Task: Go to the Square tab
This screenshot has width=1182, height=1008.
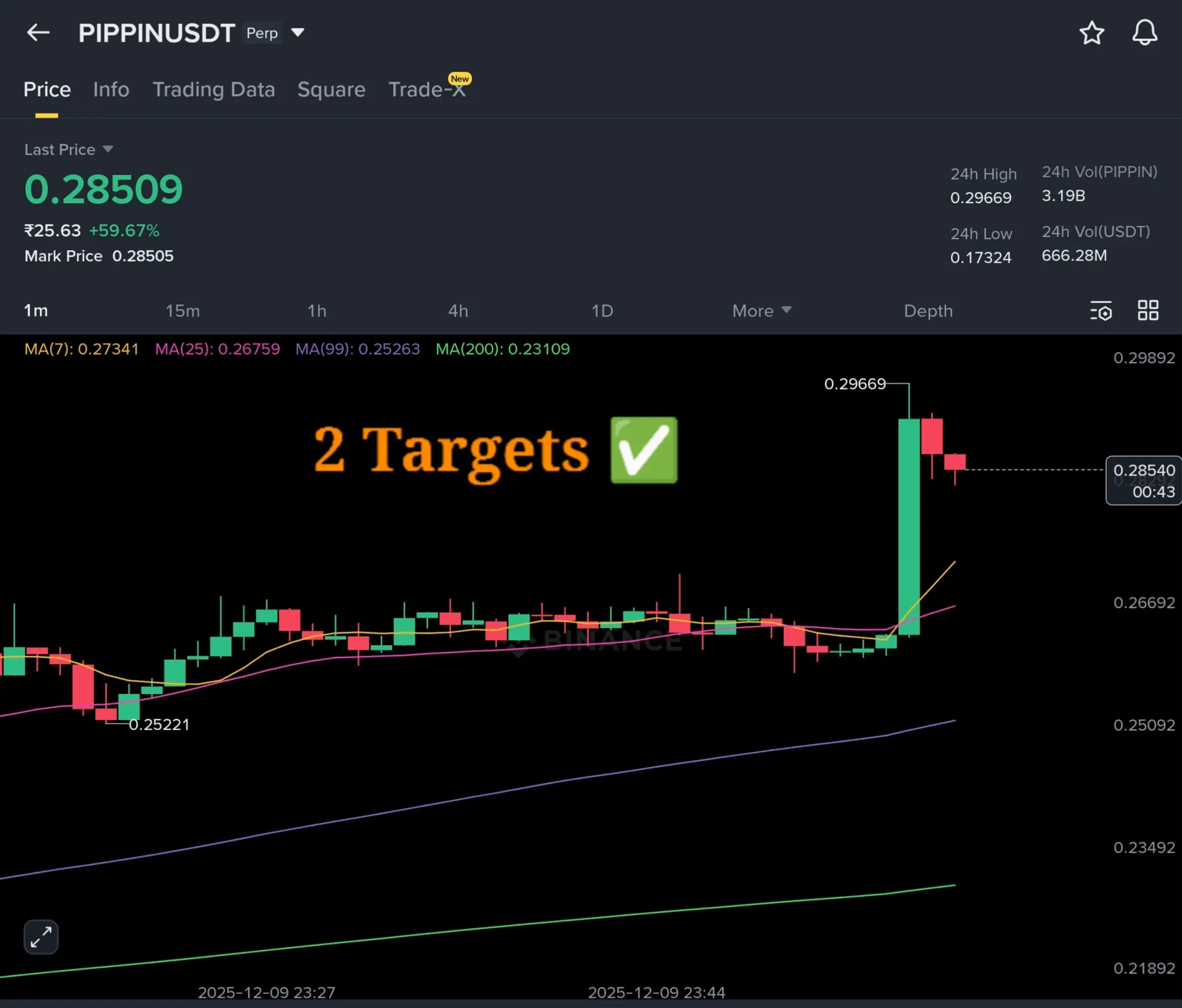Action: click(331, 90)
